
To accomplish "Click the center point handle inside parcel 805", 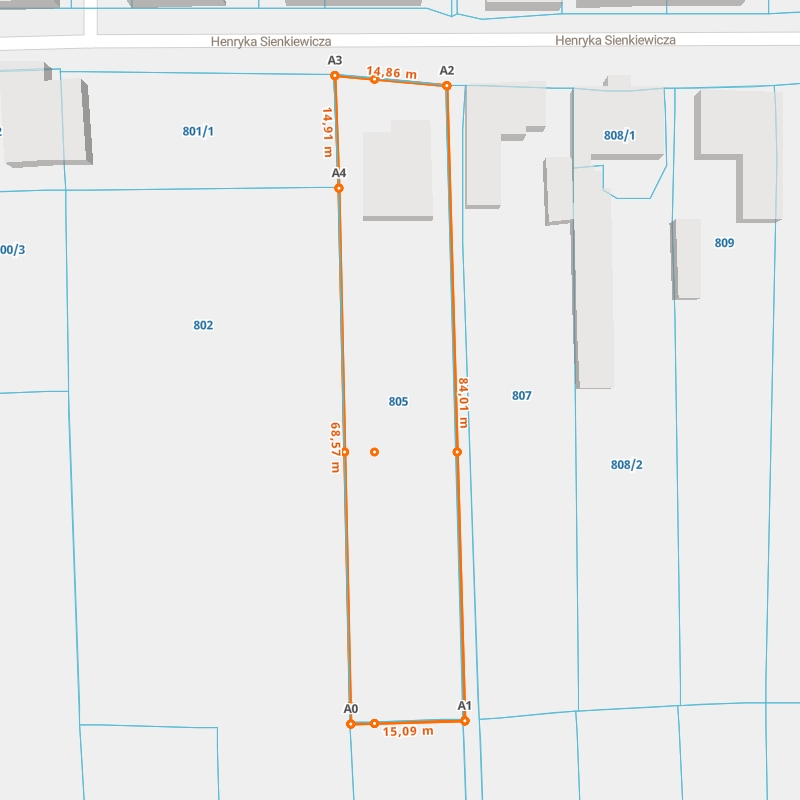I will coord(374,452).
